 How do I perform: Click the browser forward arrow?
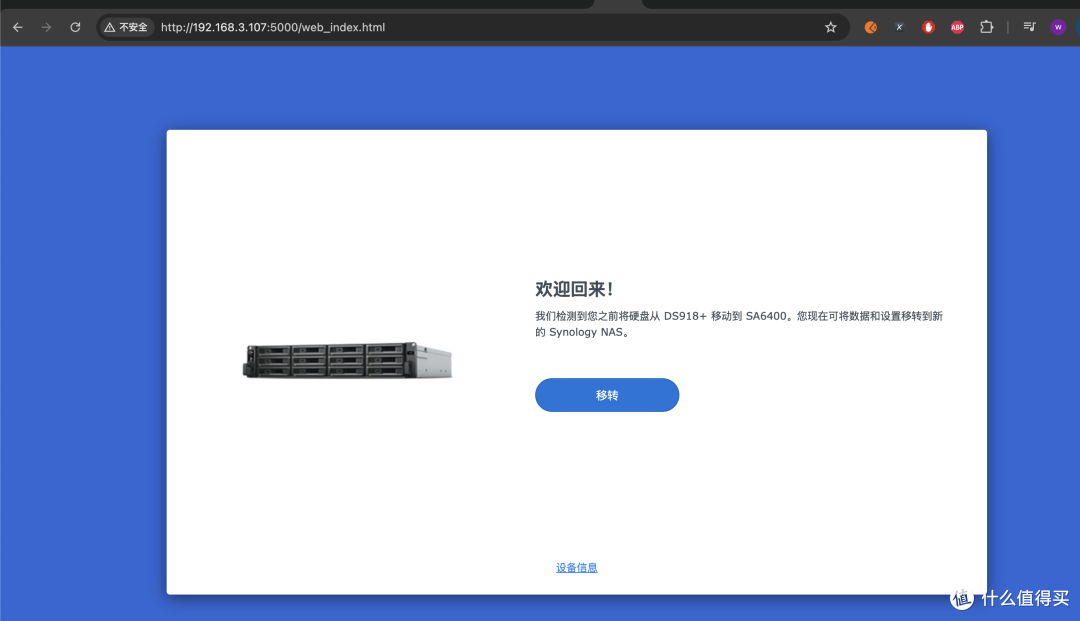click(46, 28)
